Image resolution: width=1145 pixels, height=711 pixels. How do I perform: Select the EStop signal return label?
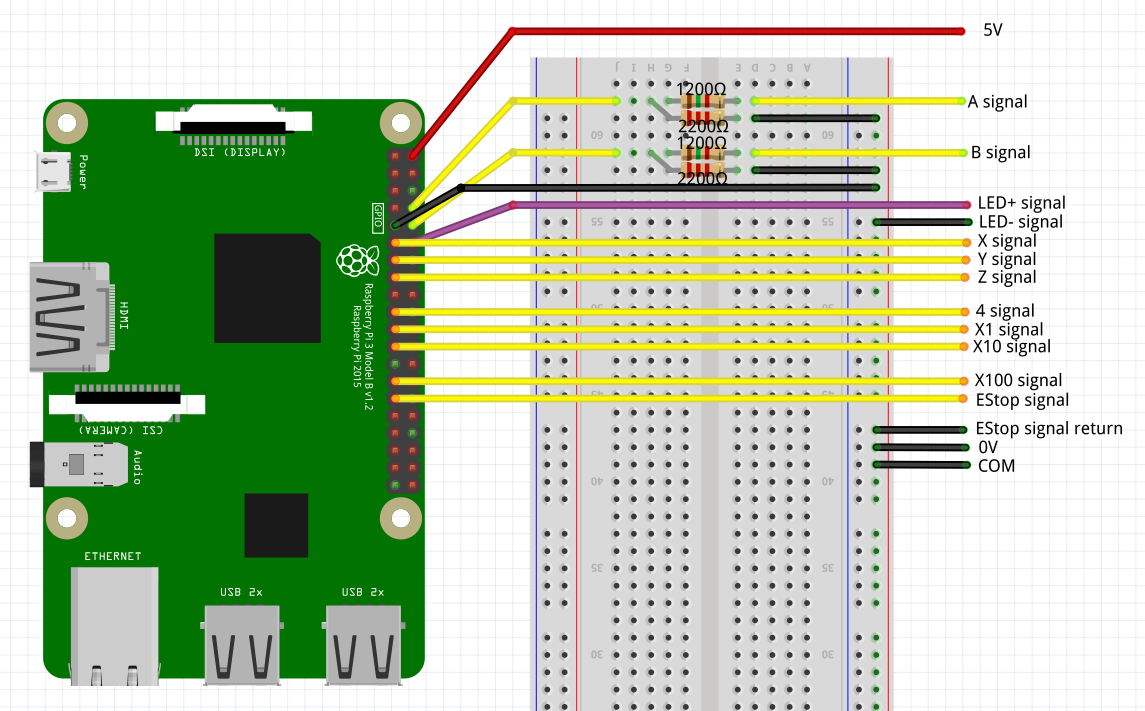[1047, 428]
